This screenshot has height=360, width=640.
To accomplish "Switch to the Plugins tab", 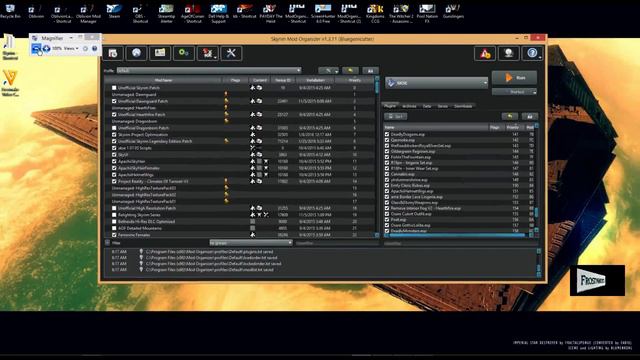I will coord(390,106).
